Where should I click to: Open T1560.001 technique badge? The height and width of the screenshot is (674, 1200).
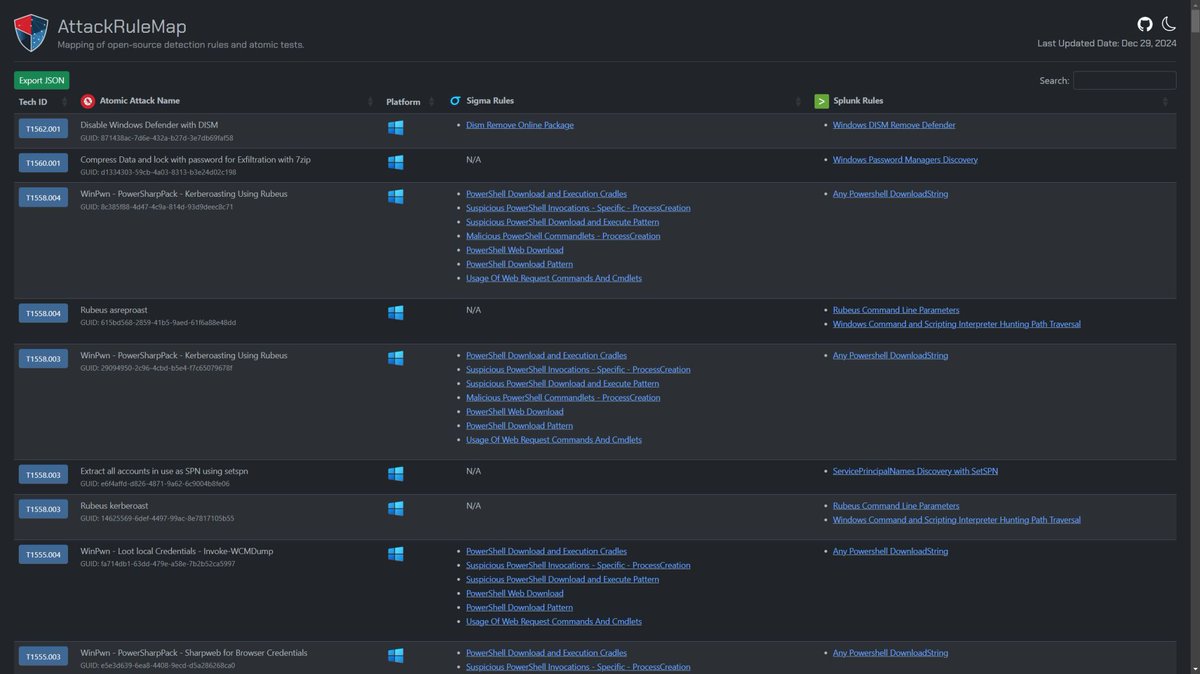[43, 162]
